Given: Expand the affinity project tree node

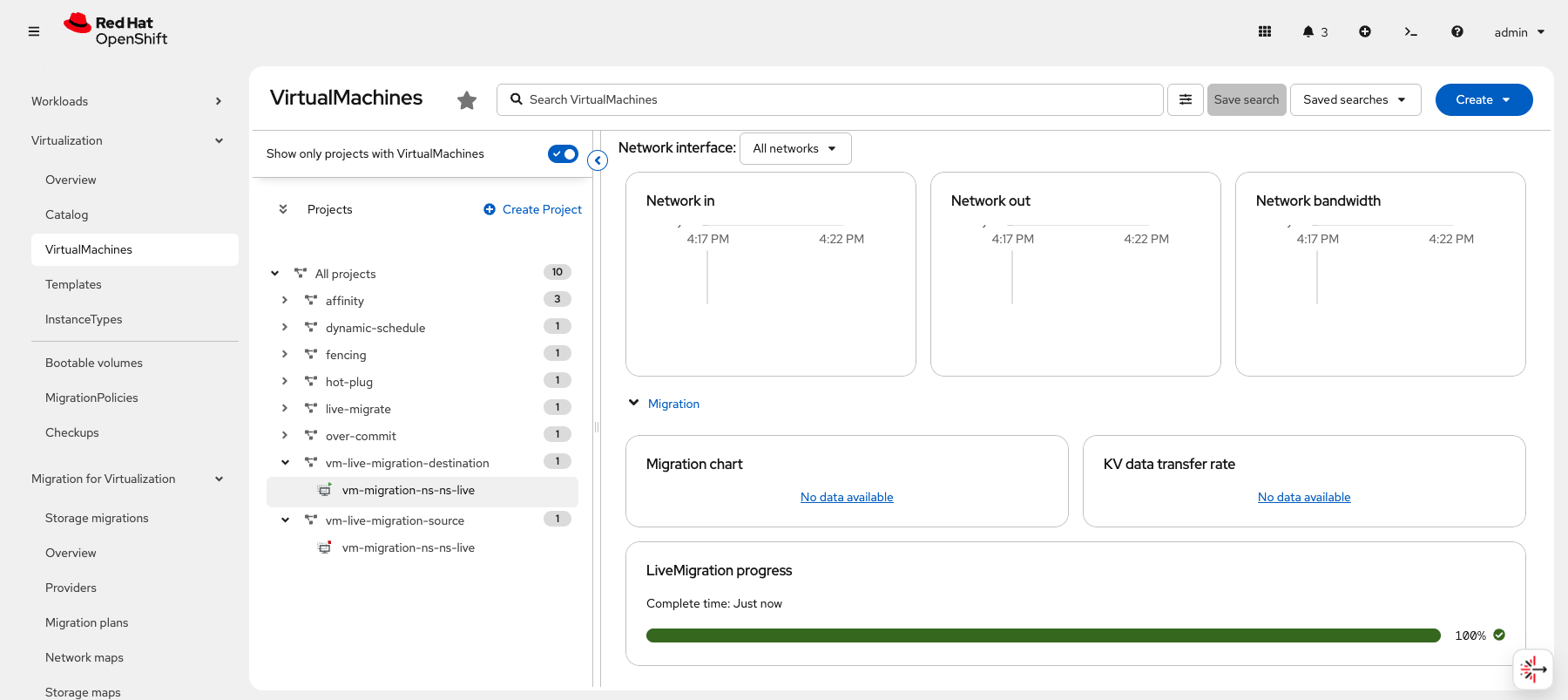Looking at the screenshot, I should click(285, 300).
